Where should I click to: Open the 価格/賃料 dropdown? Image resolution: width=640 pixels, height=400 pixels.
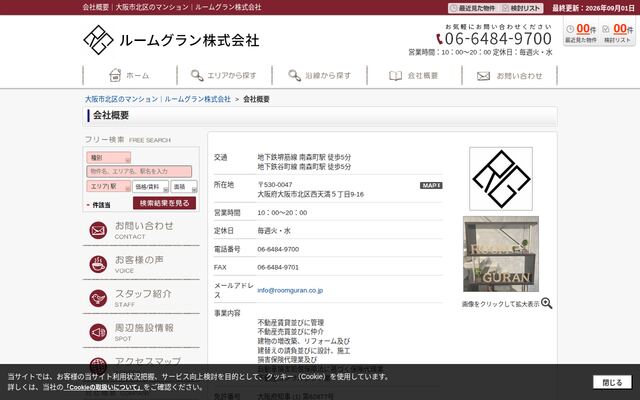[x=150, y=187]
